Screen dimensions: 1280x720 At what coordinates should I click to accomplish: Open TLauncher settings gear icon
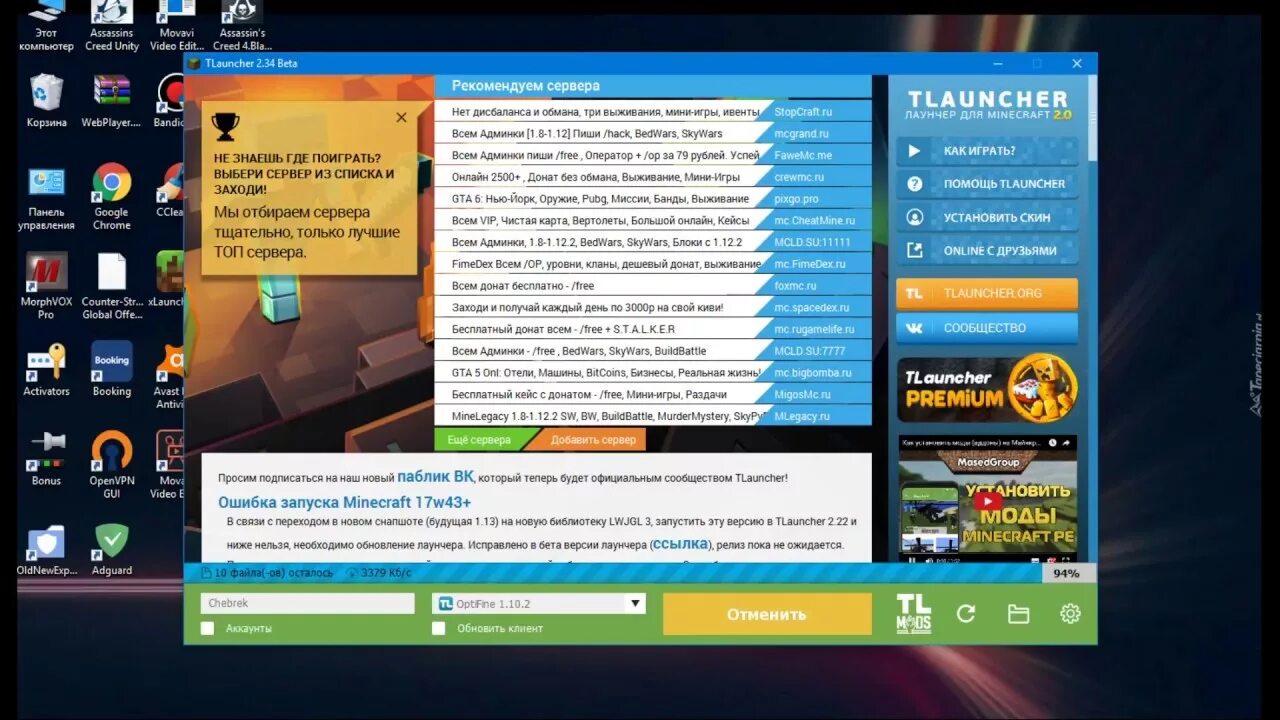click(x=1070, y=614)
